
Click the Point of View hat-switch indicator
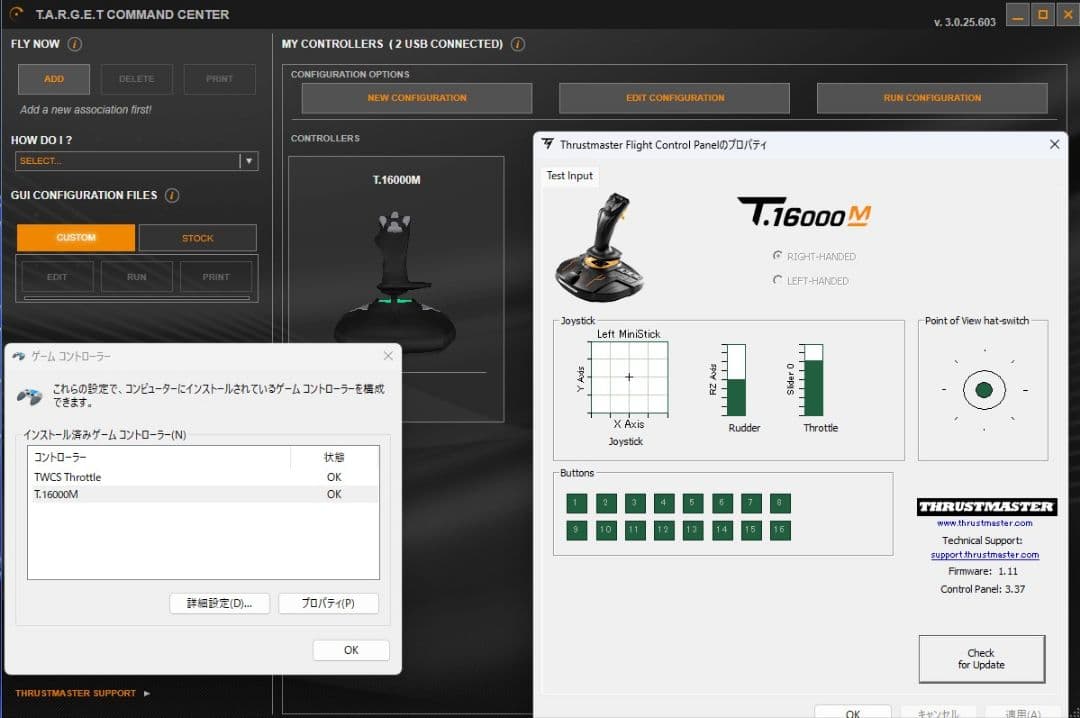[x=983, y=390]
